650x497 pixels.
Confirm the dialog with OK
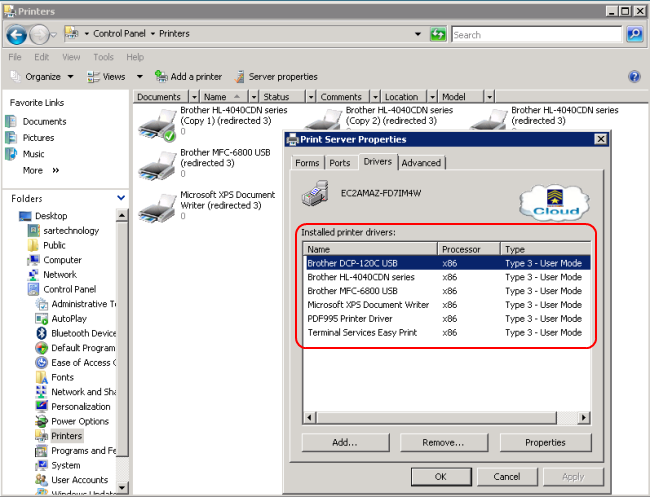click(x=441, y=477)
